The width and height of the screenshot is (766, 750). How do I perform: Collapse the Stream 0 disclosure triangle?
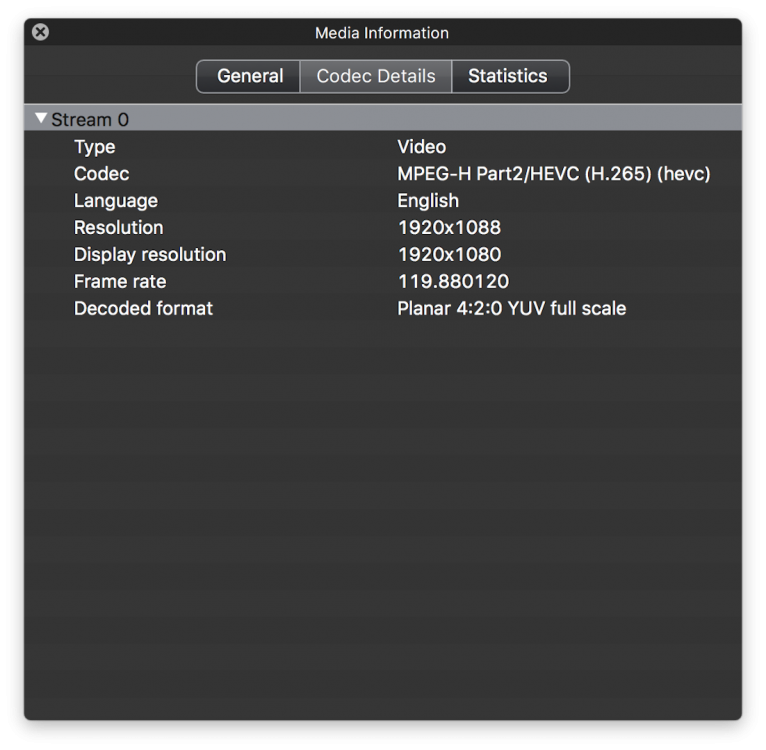coord(41,119)
